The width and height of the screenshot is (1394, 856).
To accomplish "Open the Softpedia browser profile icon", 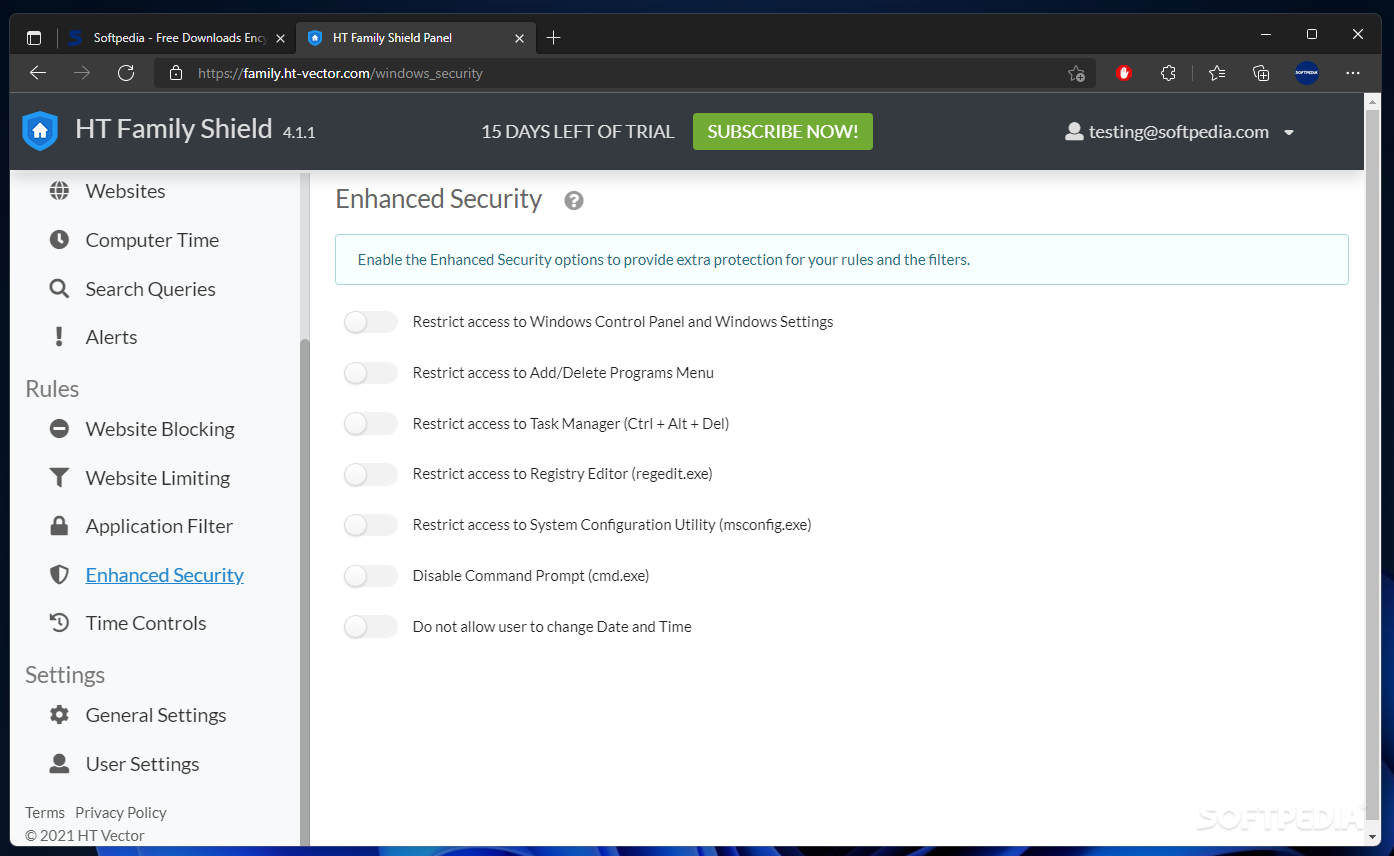I will click(x=1307, y=73).
